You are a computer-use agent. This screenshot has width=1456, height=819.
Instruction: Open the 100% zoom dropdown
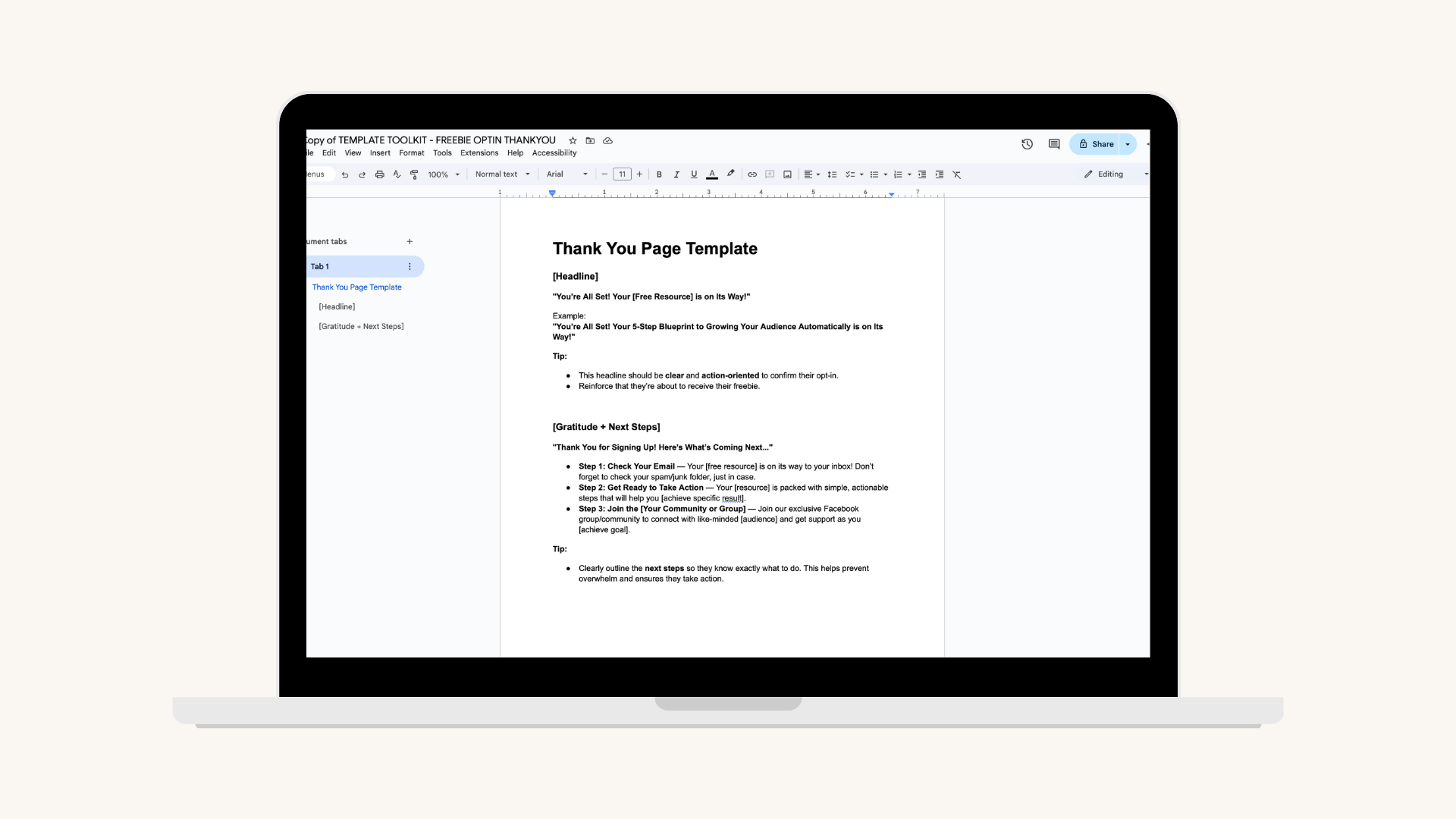(444, 174)
